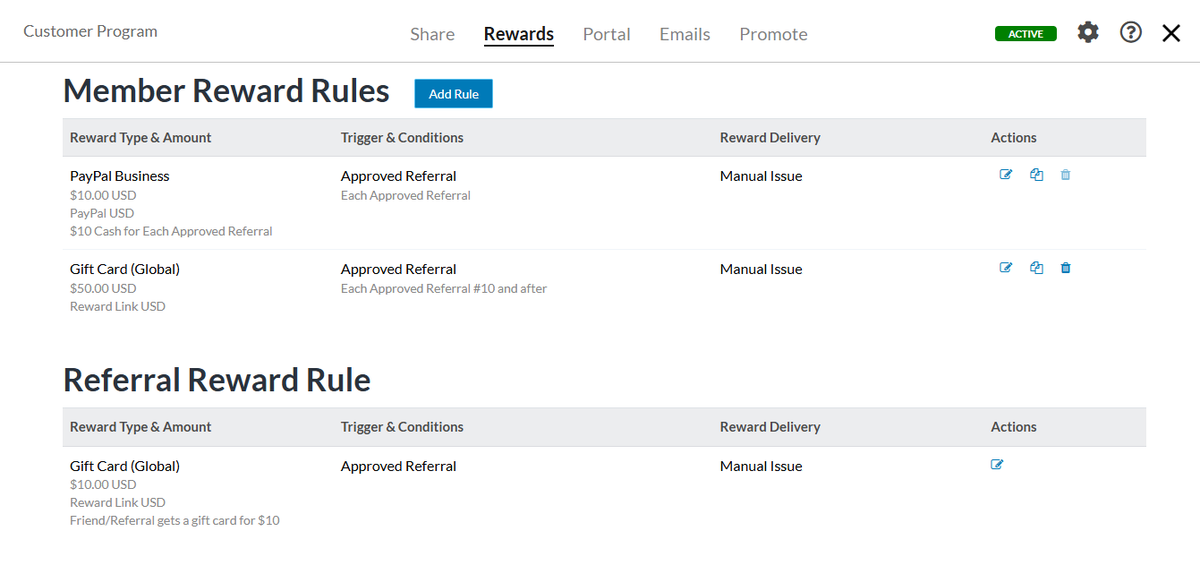
Task: Click Actions header in Member Reward Rules table
Action: [x=1014, y=138]
